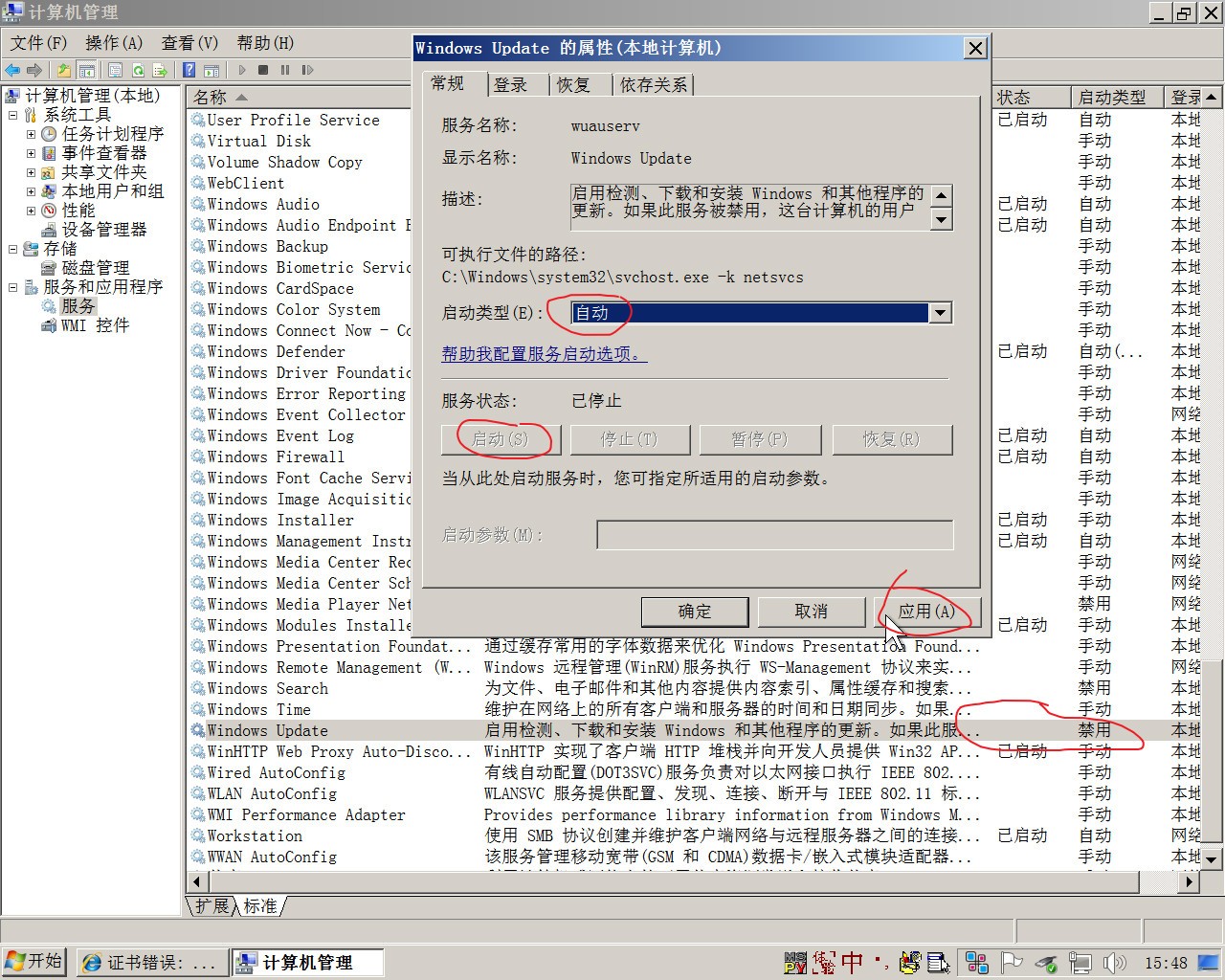This screenshot has height=980, width=1225.
Task: Click the 任务计划程序 clock icon in tree
Action: point(50,134)
